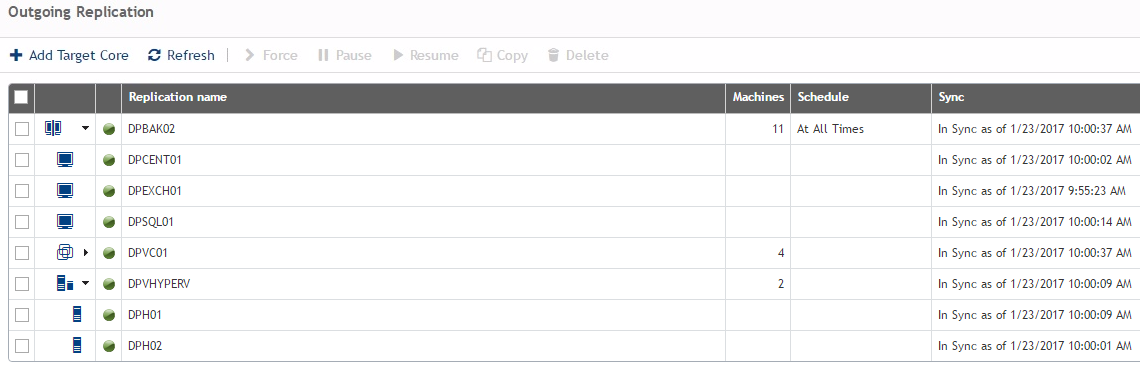The image size is (1140, 373).
Task: Check the checkbox for DPEXCH01
Action: click(22, 191)
